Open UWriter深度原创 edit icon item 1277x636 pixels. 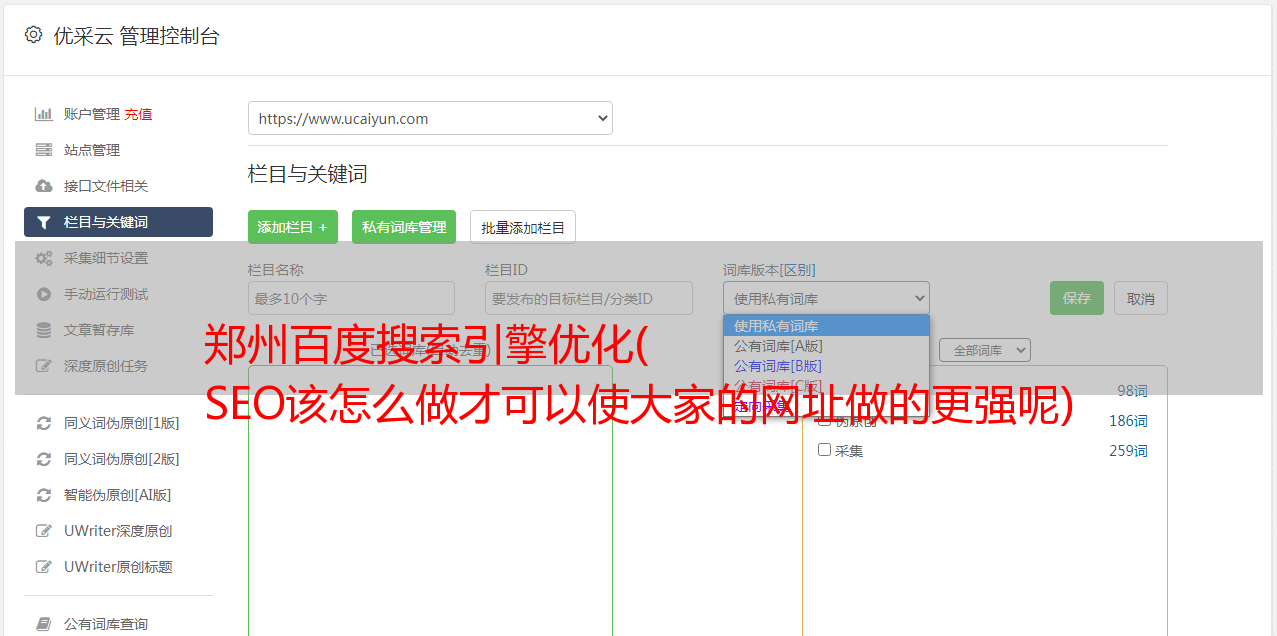tap(43, 531)
